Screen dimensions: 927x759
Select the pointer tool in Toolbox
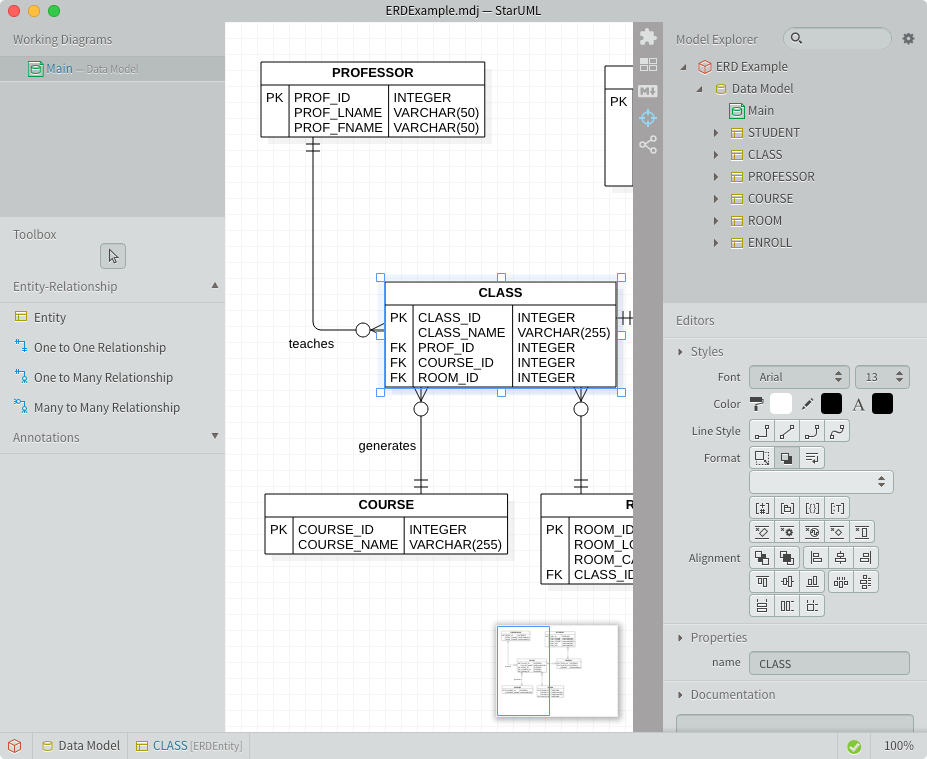point(113,257)
